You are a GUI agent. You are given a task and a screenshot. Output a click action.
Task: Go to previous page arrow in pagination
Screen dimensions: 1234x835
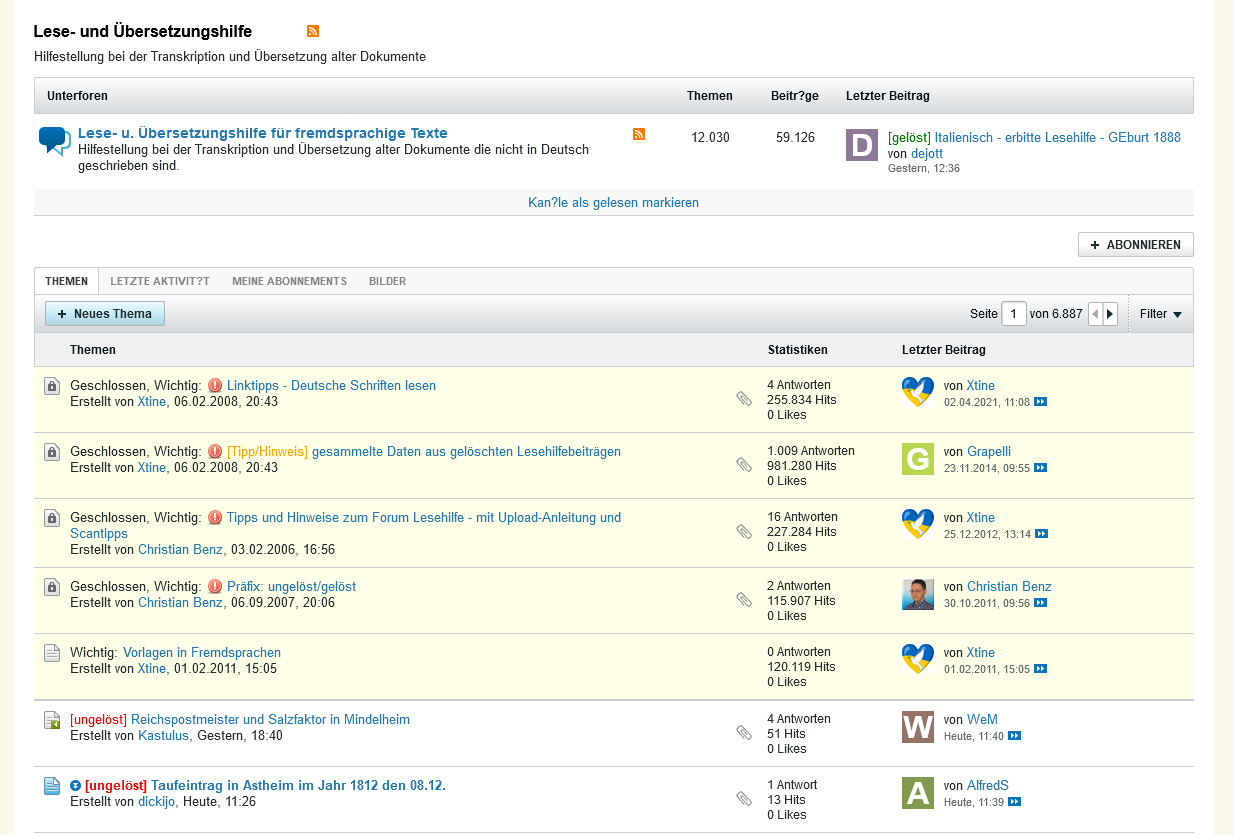click(1095, 314)
